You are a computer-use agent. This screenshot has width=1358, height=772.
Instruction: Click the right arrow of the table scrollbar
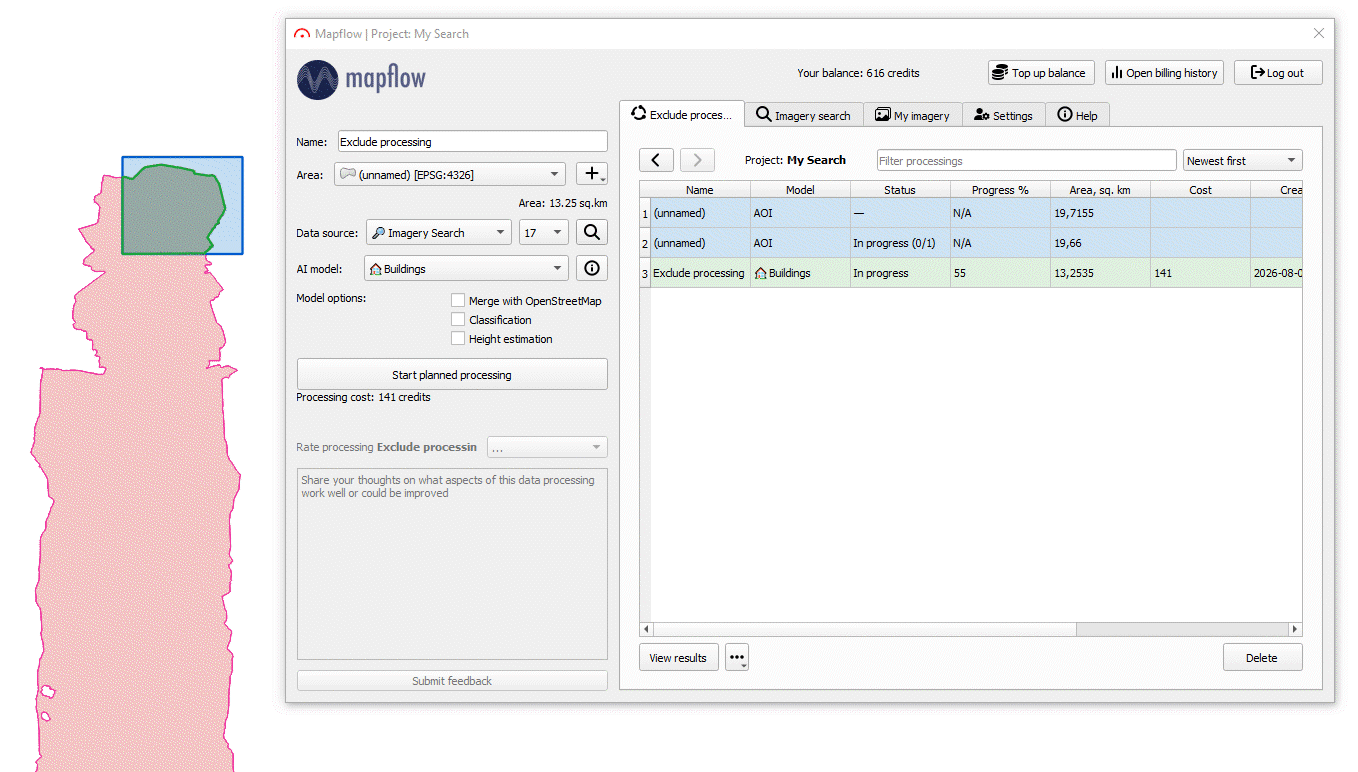tap(1295, 629)
